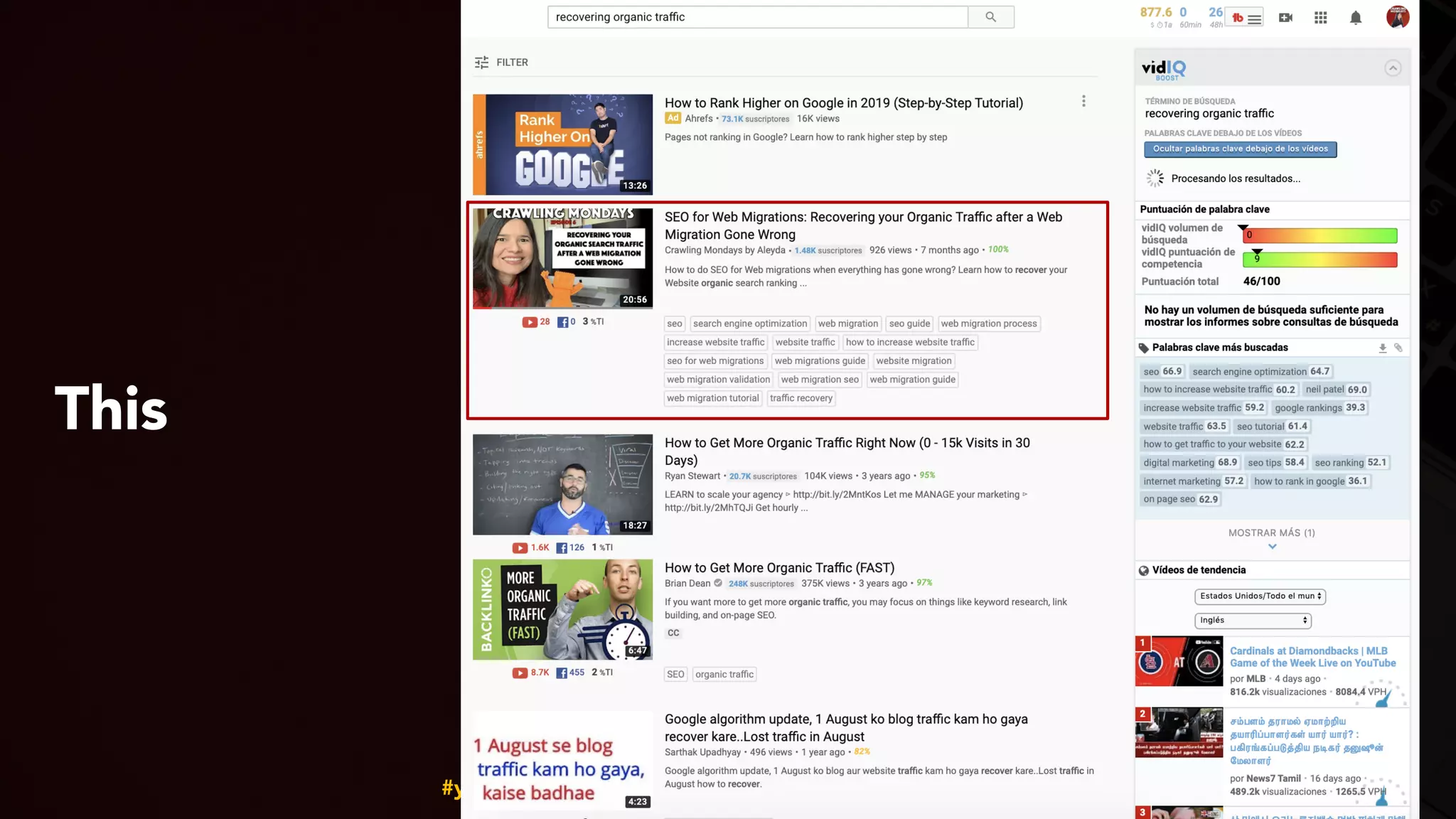1456x819 pixels.
Task: Open Estados Unidos/Todo el mun dropdown
Action: pos(1260,596)
